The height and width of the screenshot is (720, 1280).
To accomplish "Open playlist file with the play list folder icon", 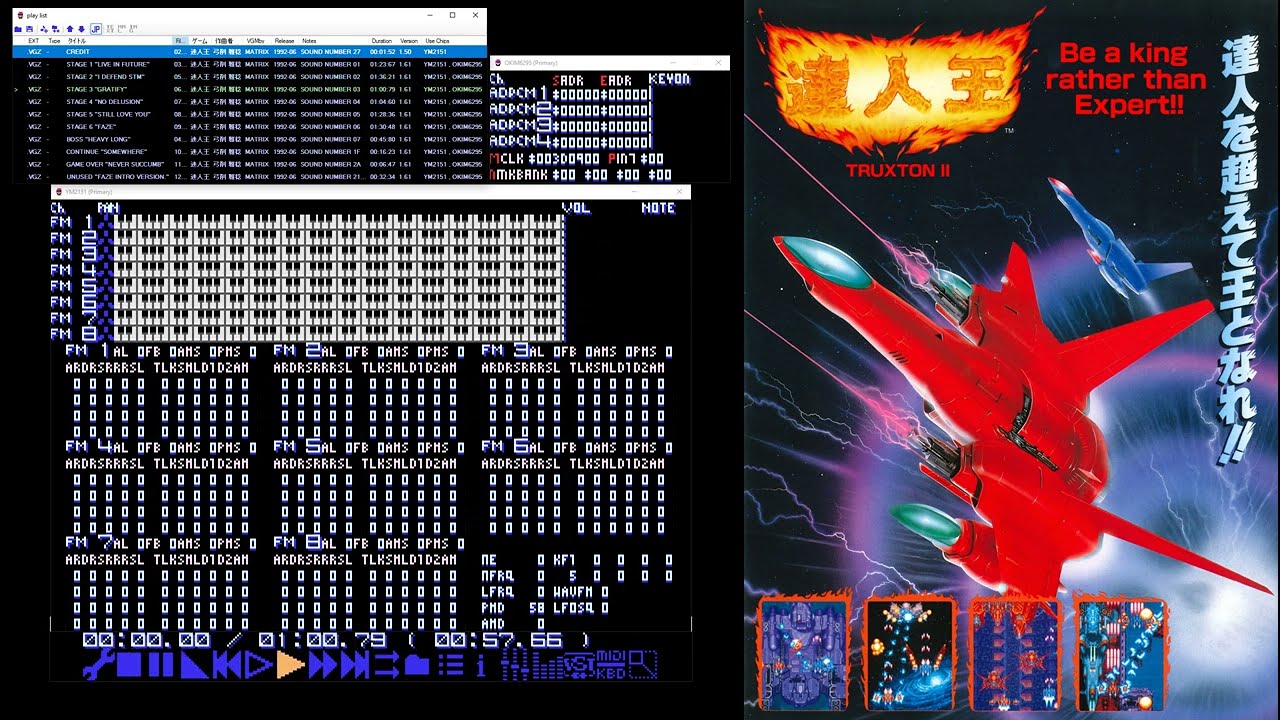I will (x=18, y=29).
